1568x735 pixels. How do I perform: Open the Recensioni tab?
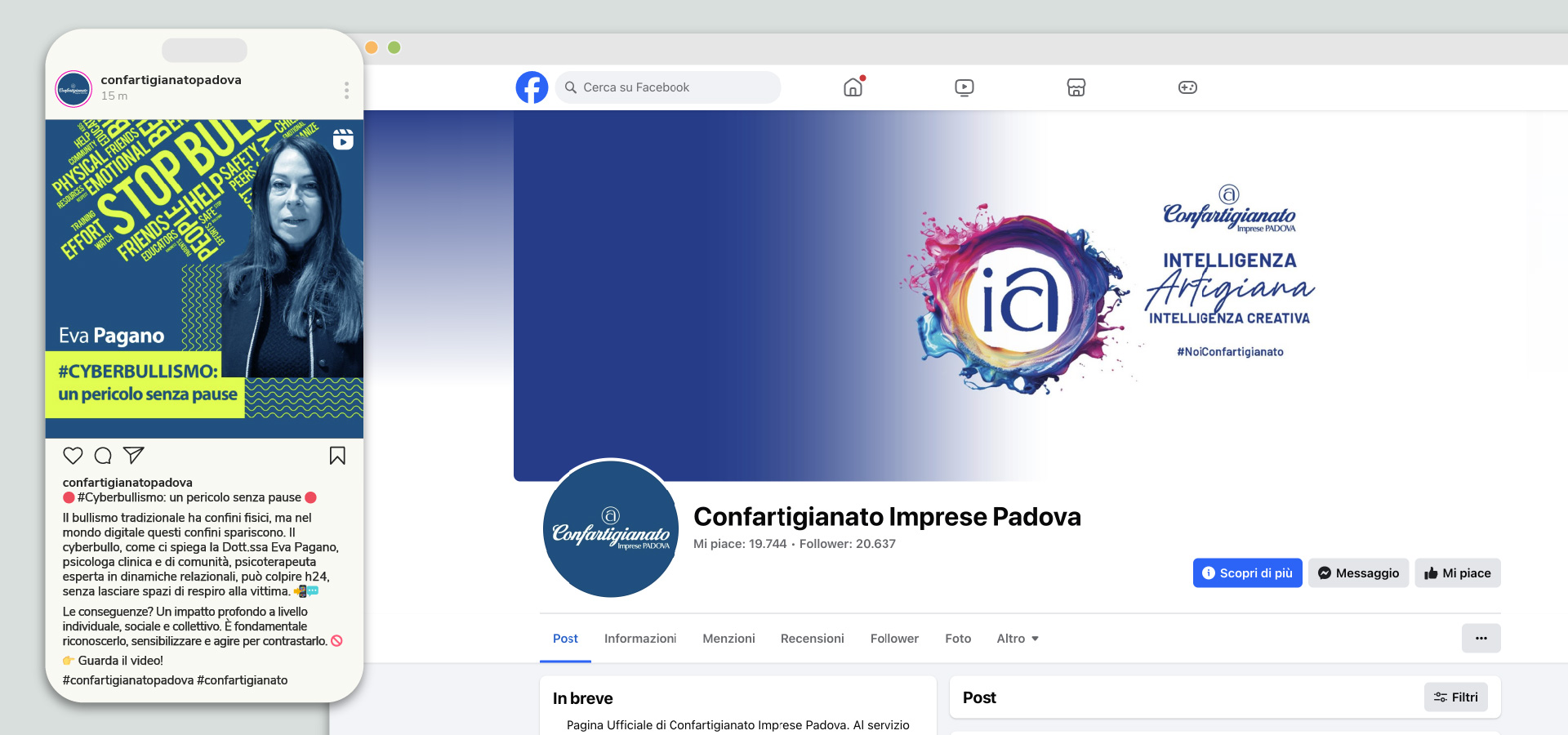[813, 639]
